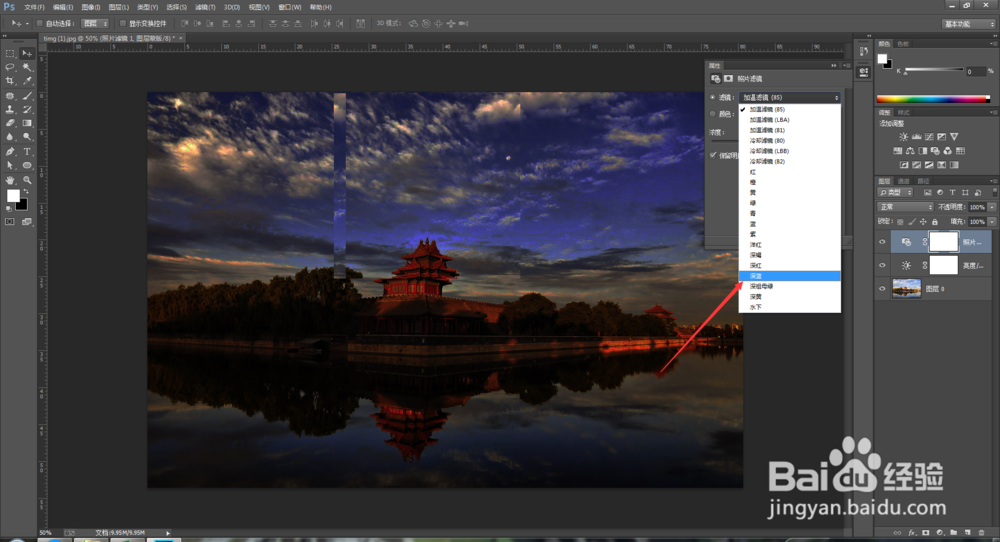Add Levels adjustment from Adjustments panel
1000x542 pixels.
pyautogui.click(x=916, y=136)
